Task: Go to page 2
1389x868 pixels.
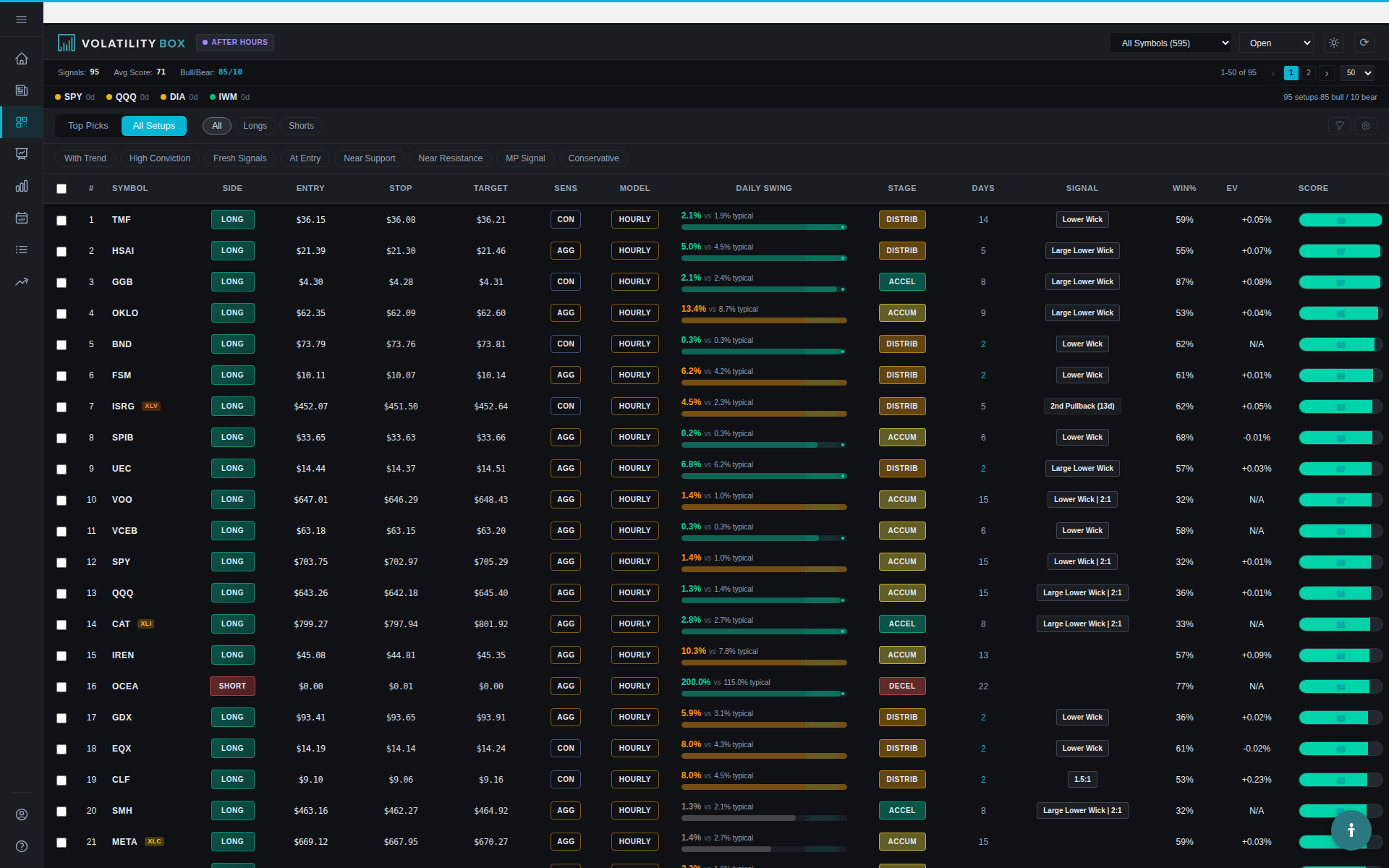Action: [1309, 73]
